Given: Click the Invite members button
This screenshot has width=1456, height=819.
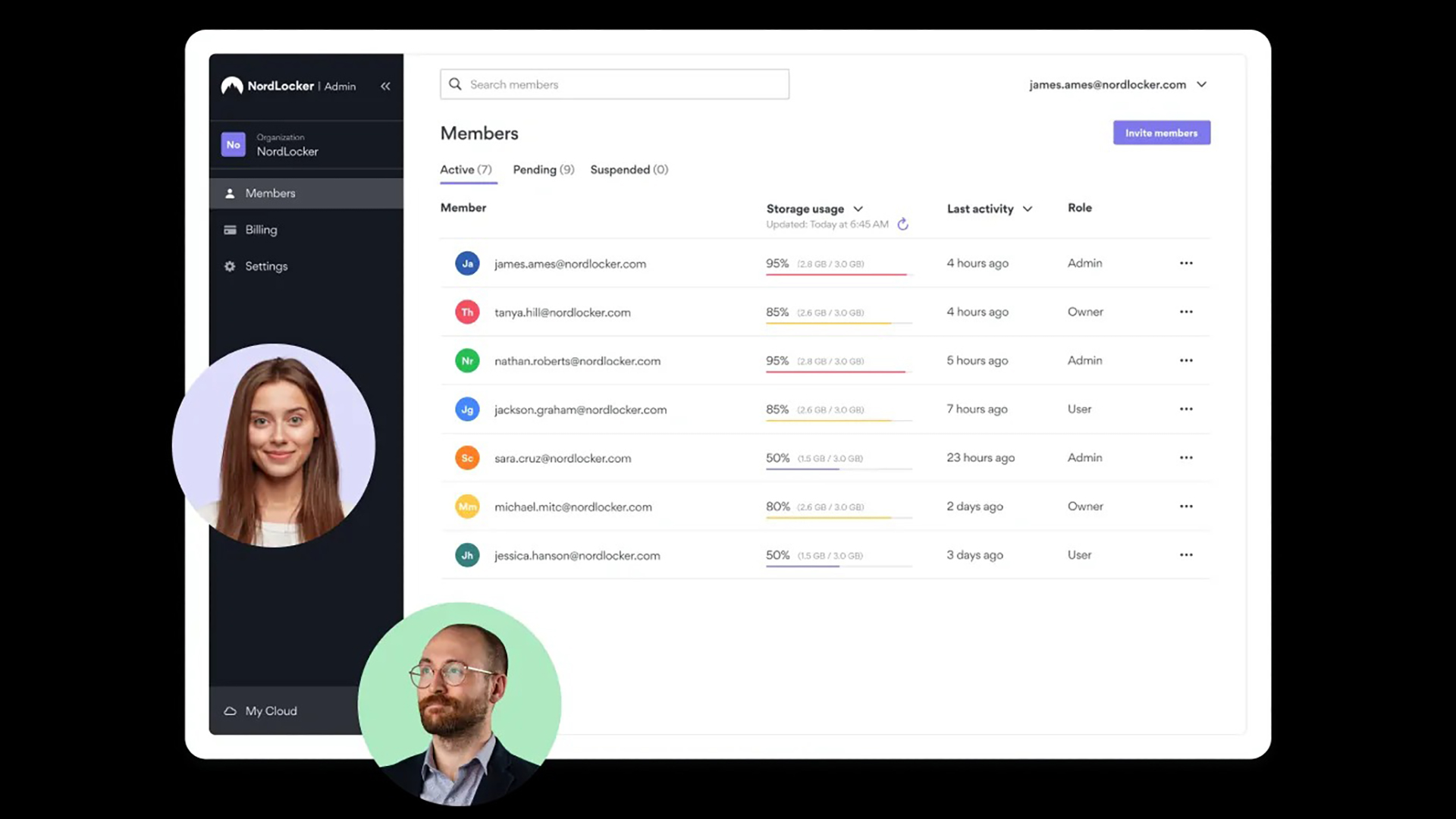Looking at the screenshot, I should click(x=1161, y=133).
